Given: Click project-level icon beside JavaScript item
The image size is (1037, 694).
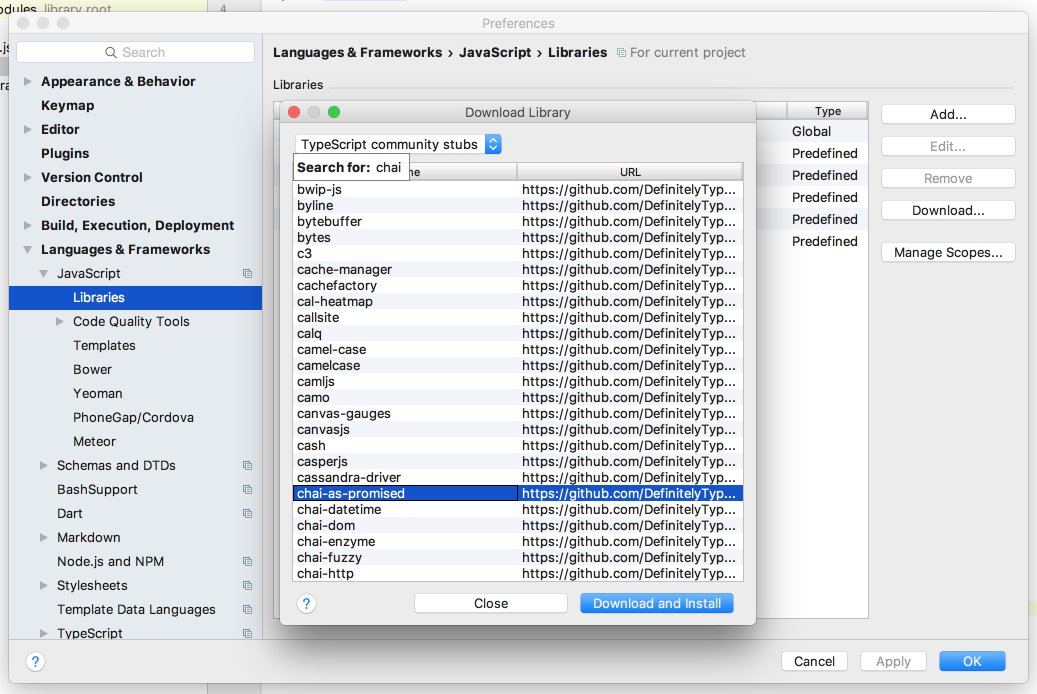Looking at the screenshot, I should tap(247, 273).
